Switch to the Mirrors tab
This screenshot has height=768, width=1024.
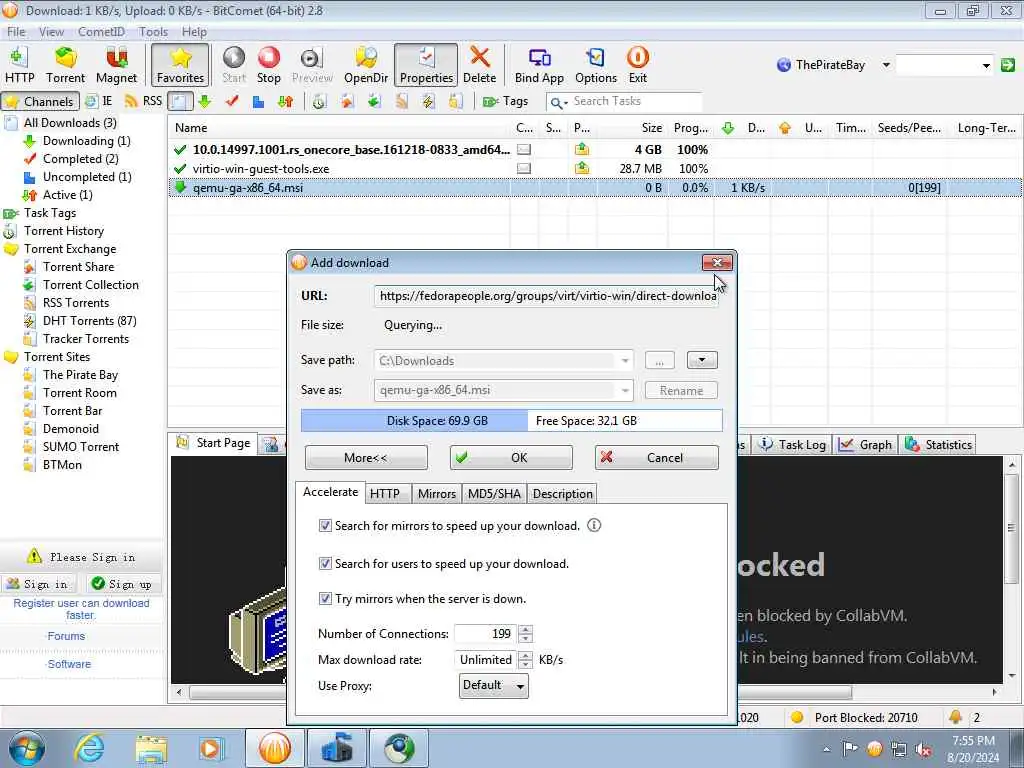click(436, 494)
